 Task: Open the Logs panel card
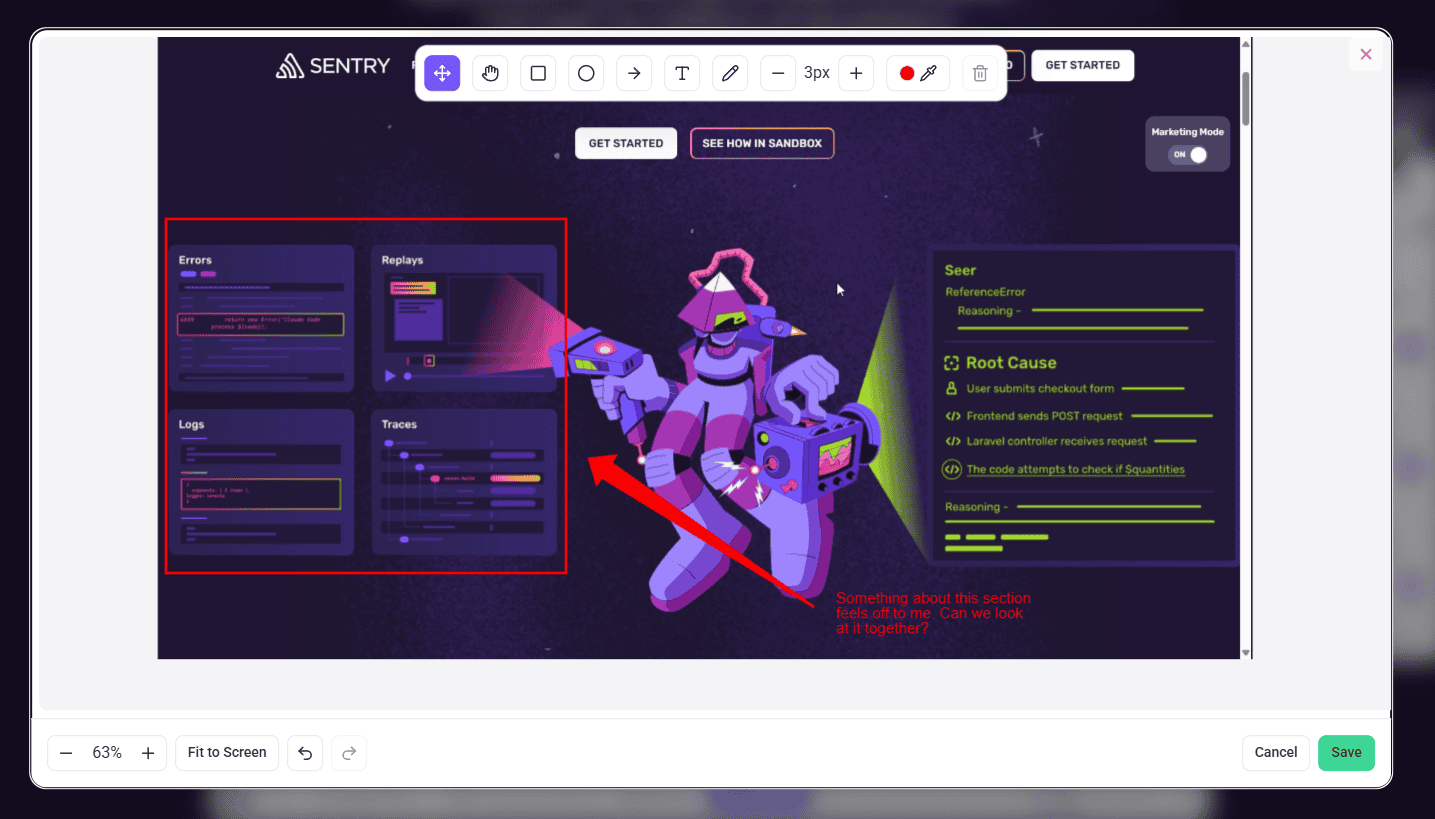(261, 482)
